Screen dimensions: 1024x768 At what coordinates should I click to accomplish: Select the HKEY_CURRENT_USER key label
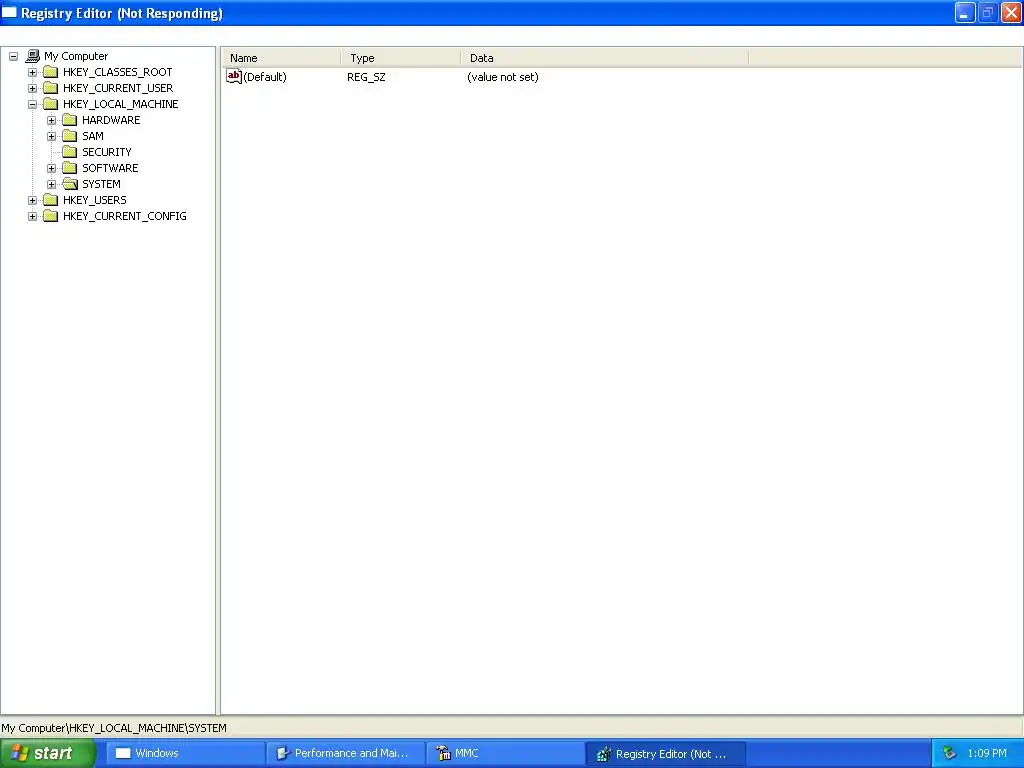pyautogui.click(x=118, y=88)
